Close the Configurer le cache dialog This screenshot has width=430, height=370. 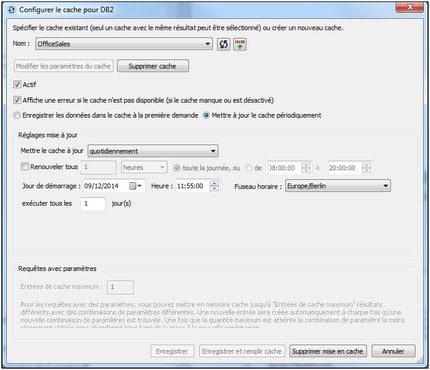[410, 7]
